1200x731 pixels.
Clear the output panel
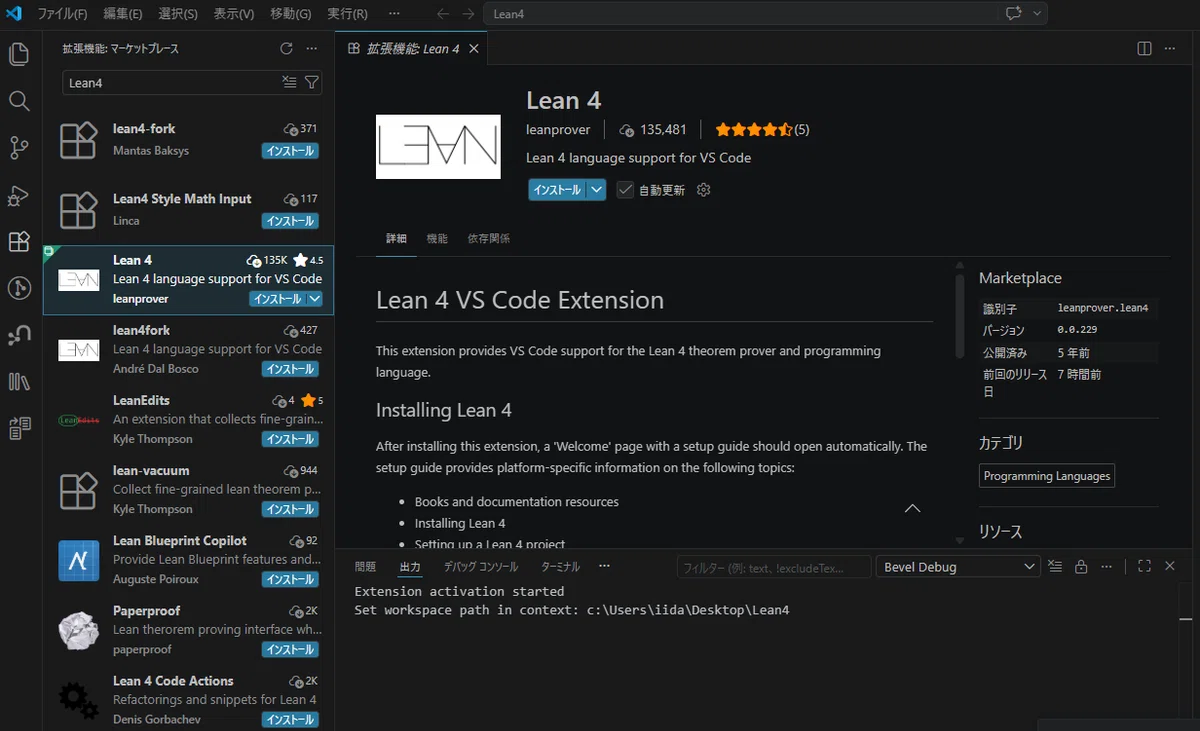[1055, 566]
